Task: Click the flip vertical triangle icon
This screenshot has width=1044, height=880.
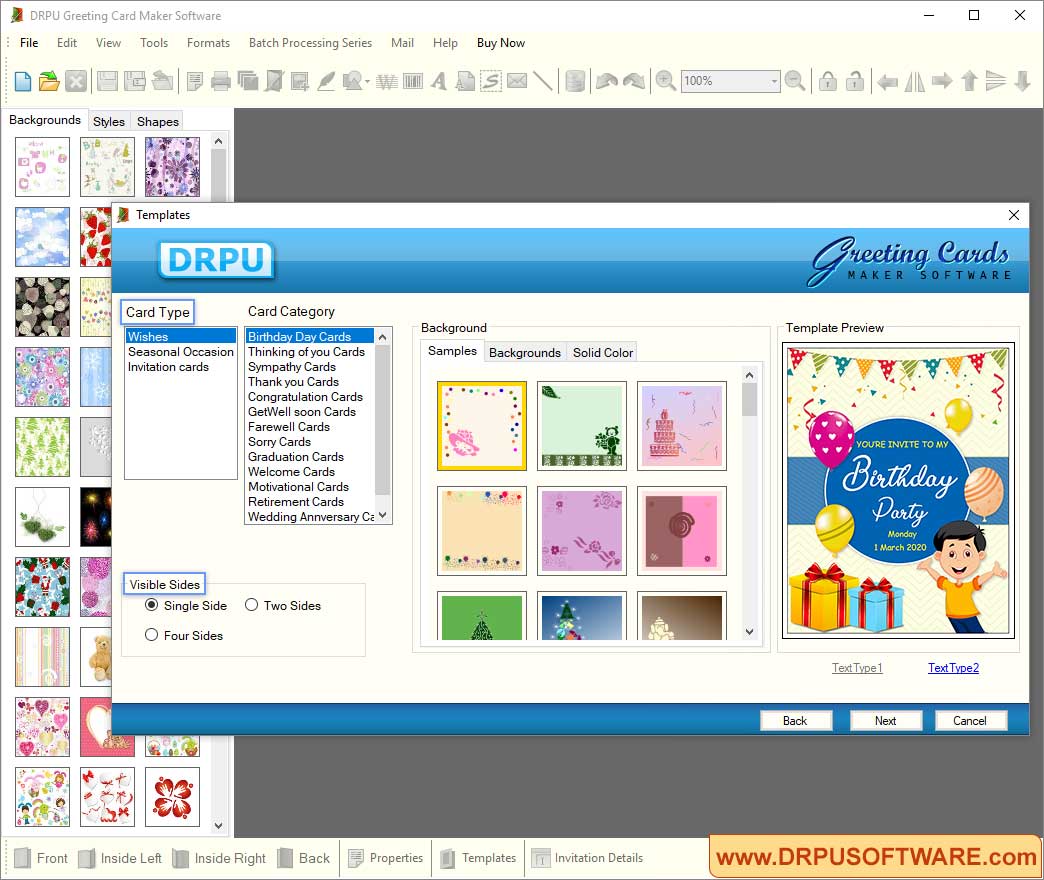Action: (x=995, y=81)
